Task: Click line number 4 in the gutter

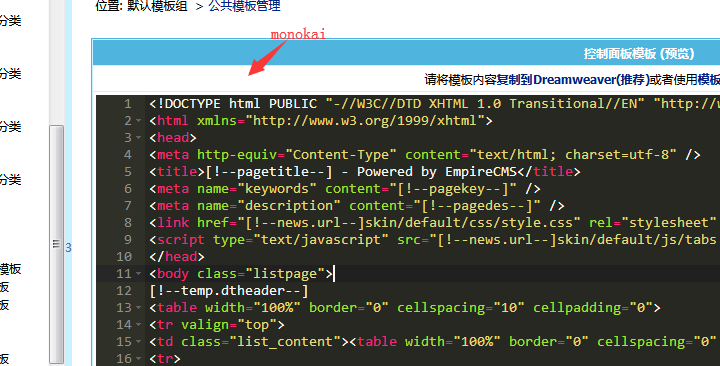Action: pyautogui.click(x=128, y=155)
